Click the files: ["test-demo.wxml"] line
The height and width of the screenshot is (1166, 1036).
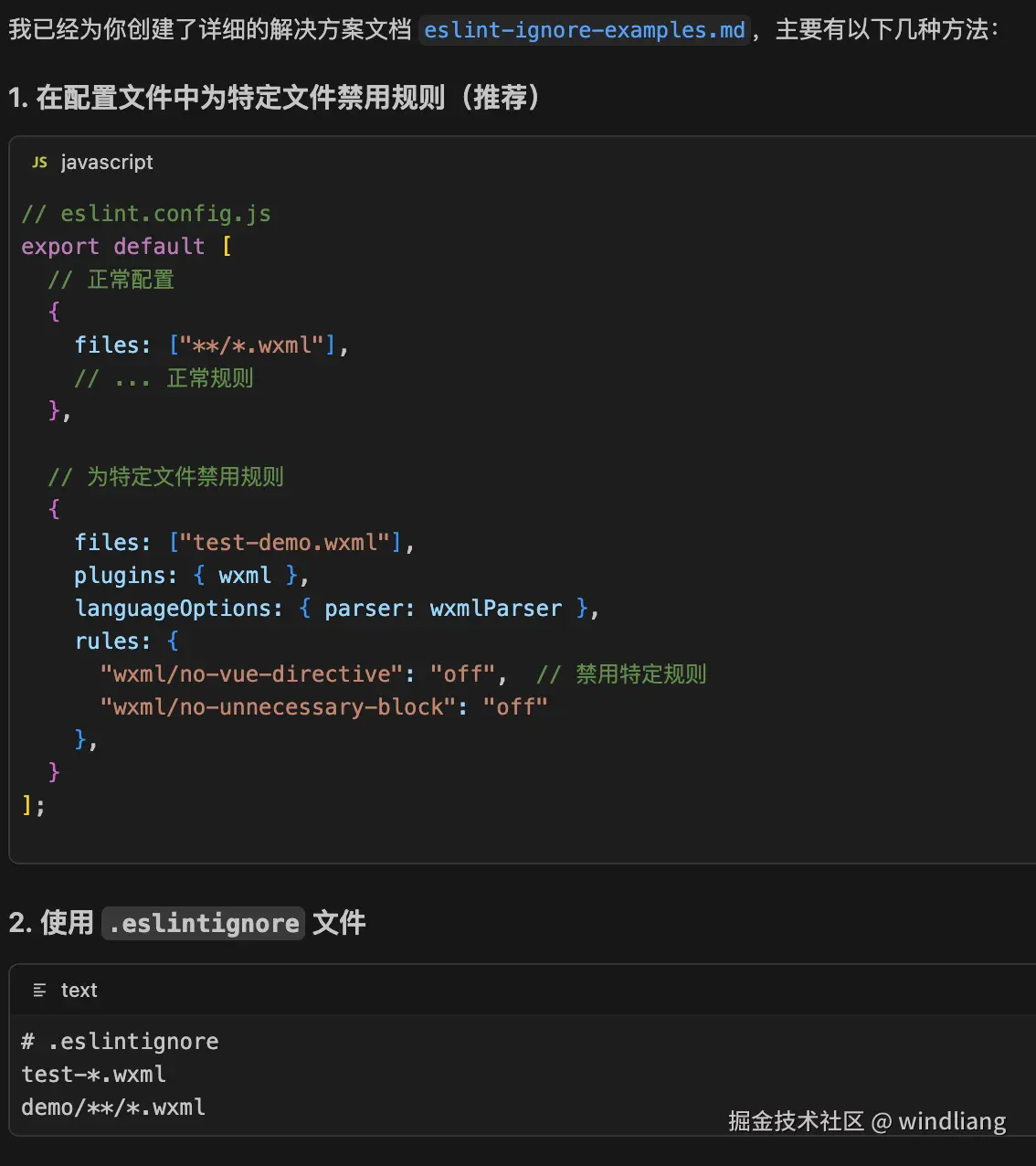(244, 543)
